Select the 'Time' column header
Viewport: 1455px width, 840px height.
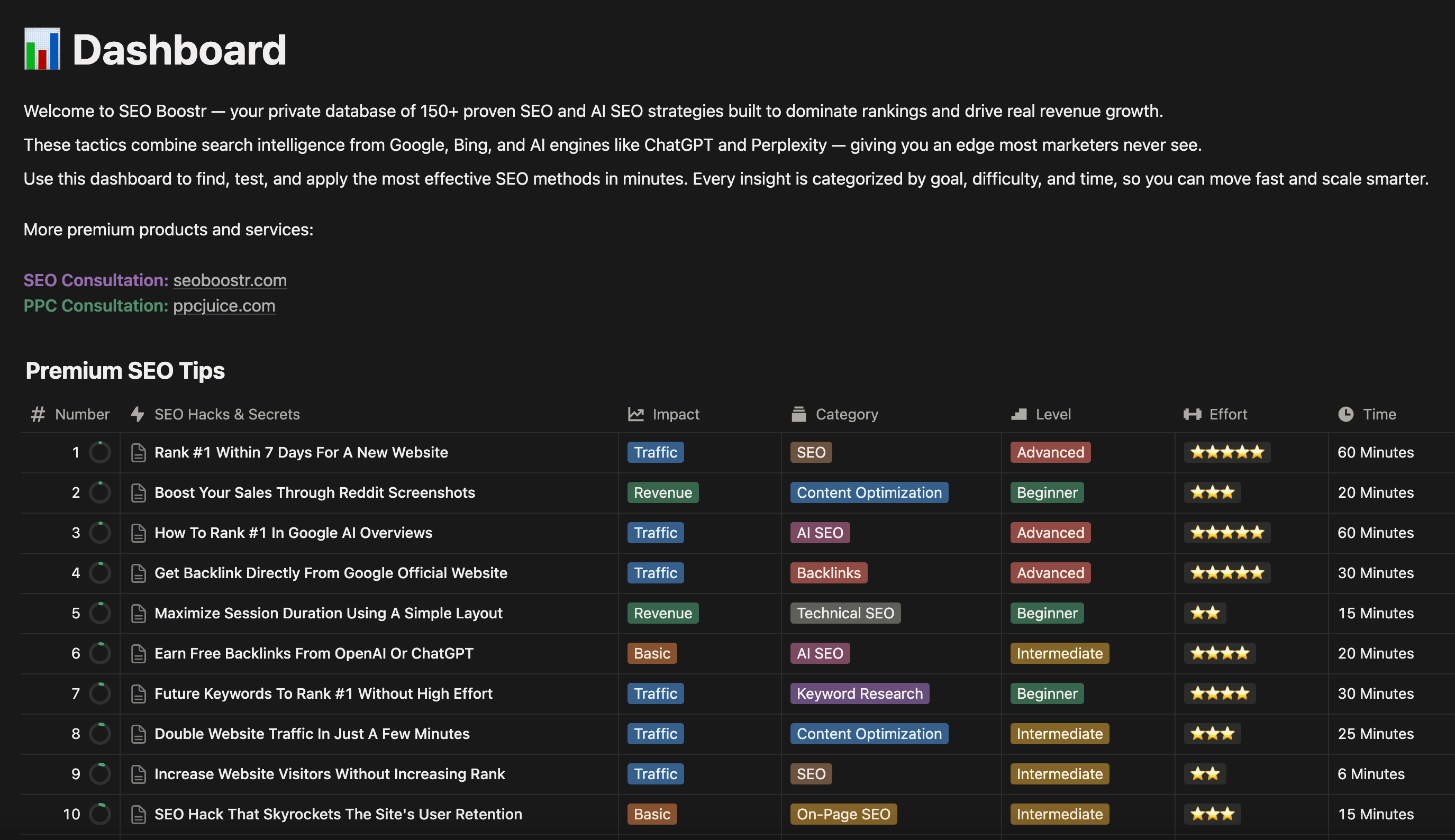(x=1379, y=414)
